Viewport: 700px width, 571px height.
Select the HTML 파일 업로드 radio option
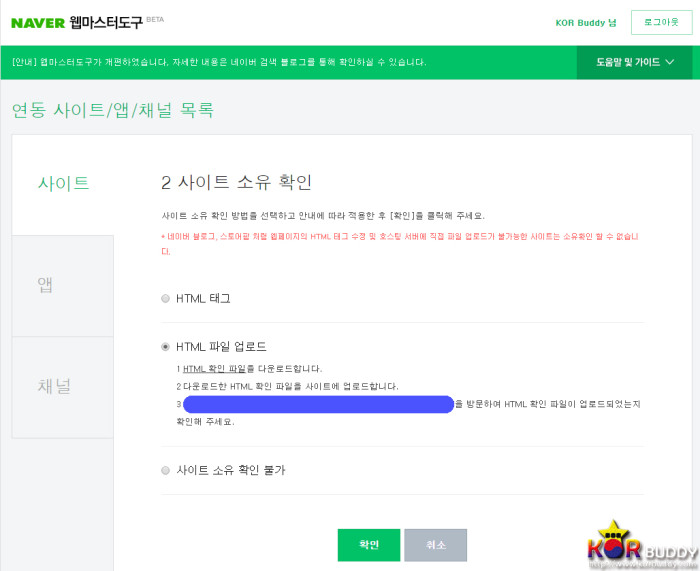(166, 347)
